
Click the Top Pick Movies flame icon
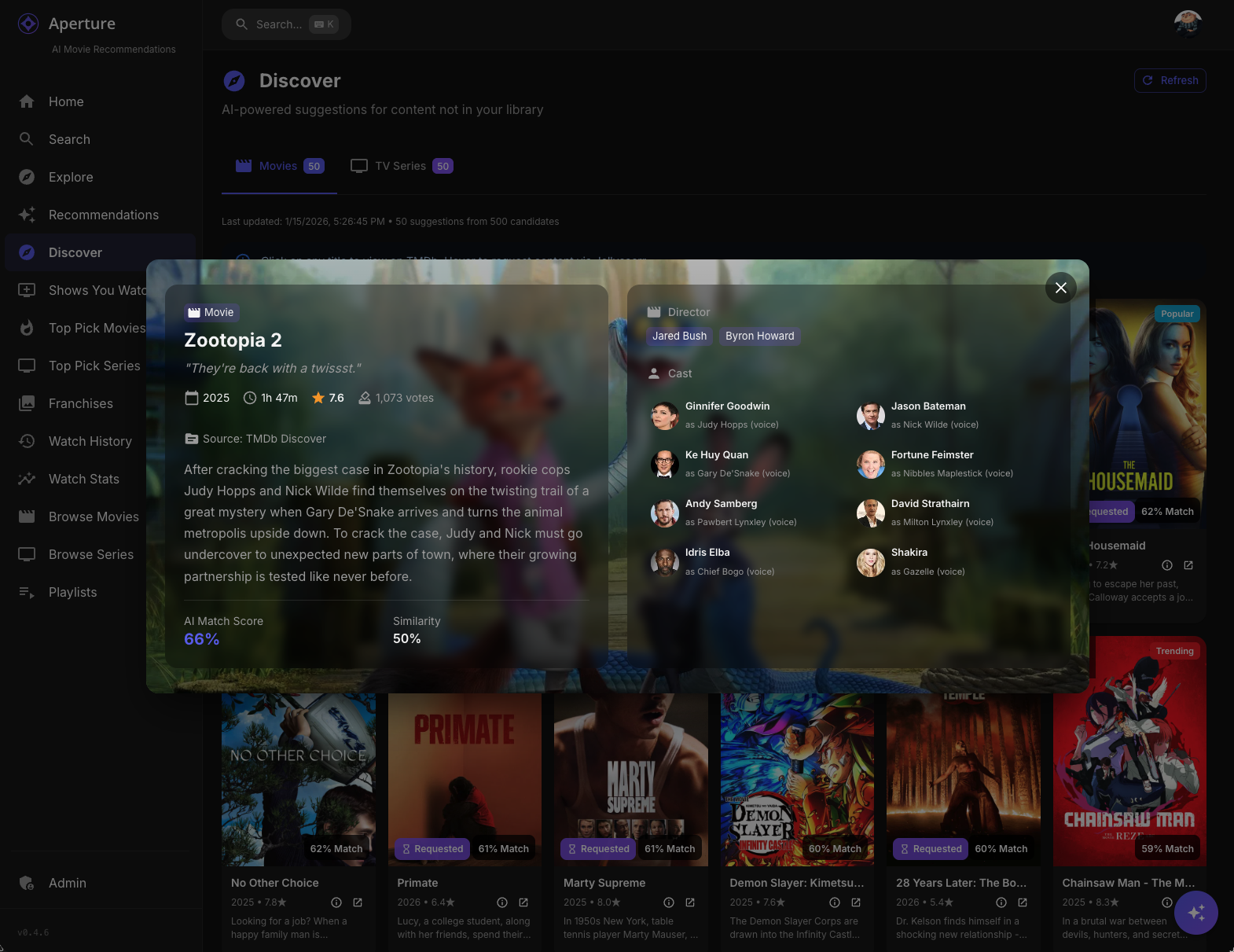[x=27, y=328]
